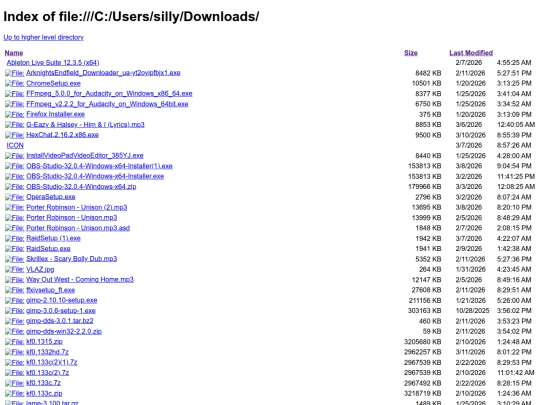This screenshot has width=540, height=405.
Task: Open OBS-Studio-32.0.4-Windows-x64-Installer.exe link
Action: tap(95, 176)
